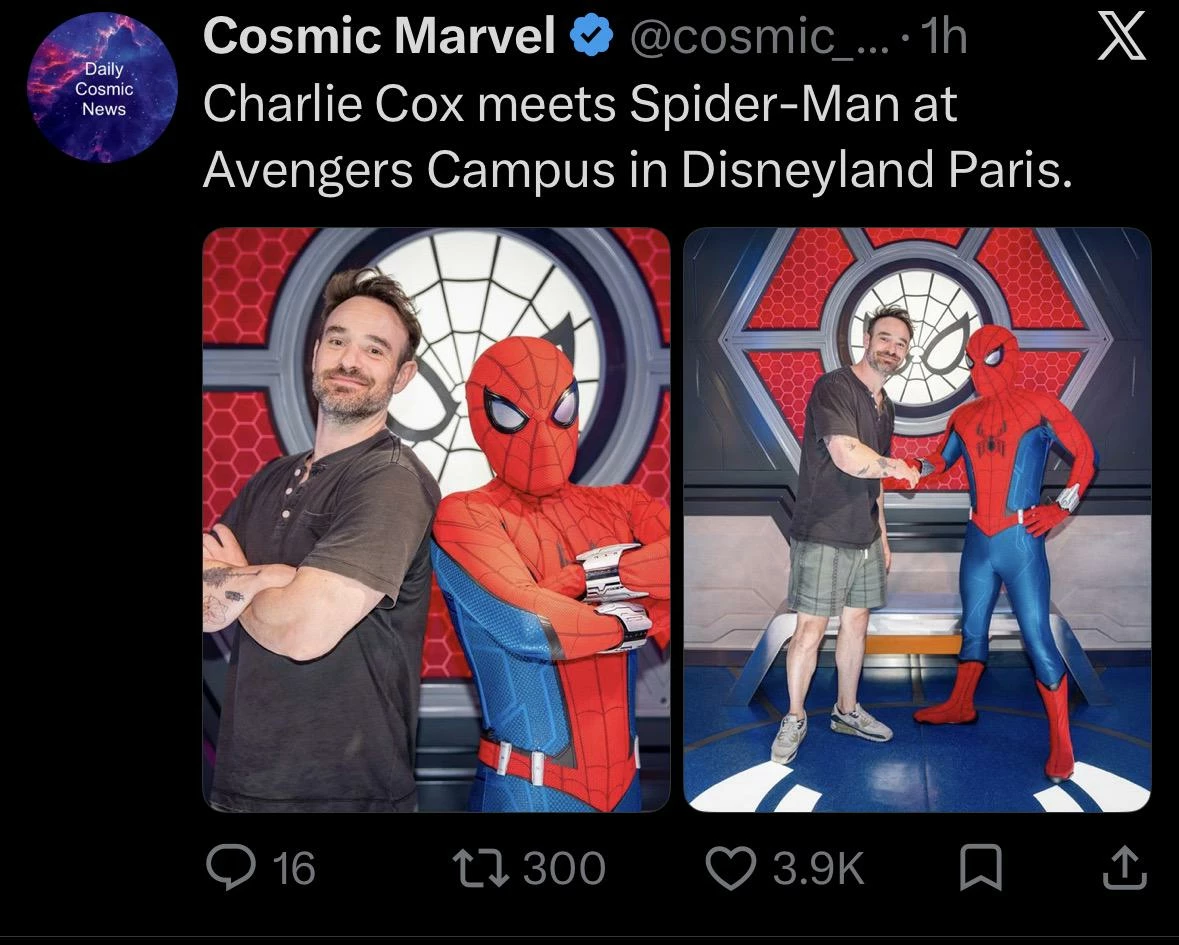
Task: Click the 3.9K likes count
Action: pyautogui.click(x=819, y=868)
